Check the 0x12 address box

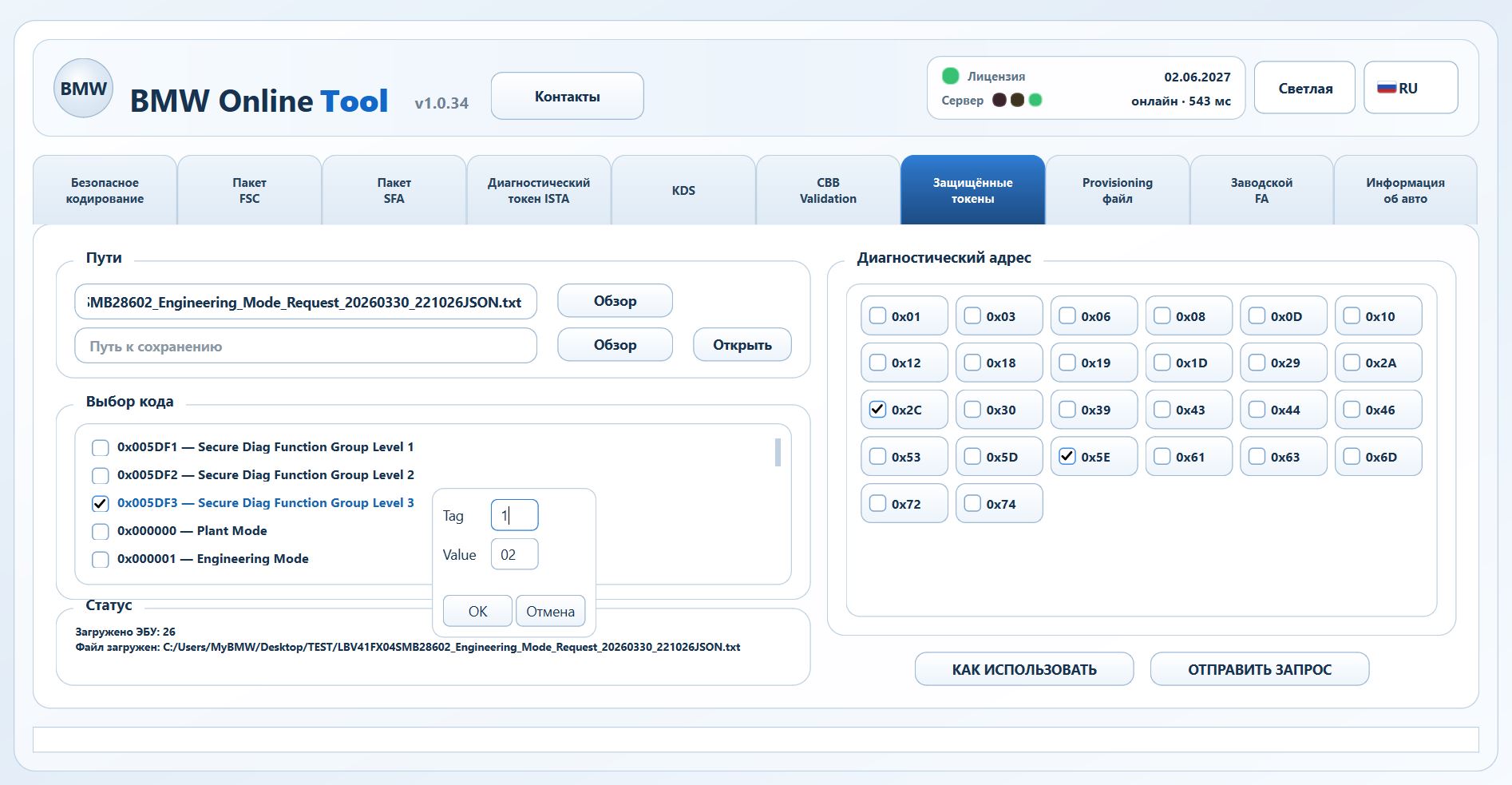pyautogui.click(x=877, y=362)
